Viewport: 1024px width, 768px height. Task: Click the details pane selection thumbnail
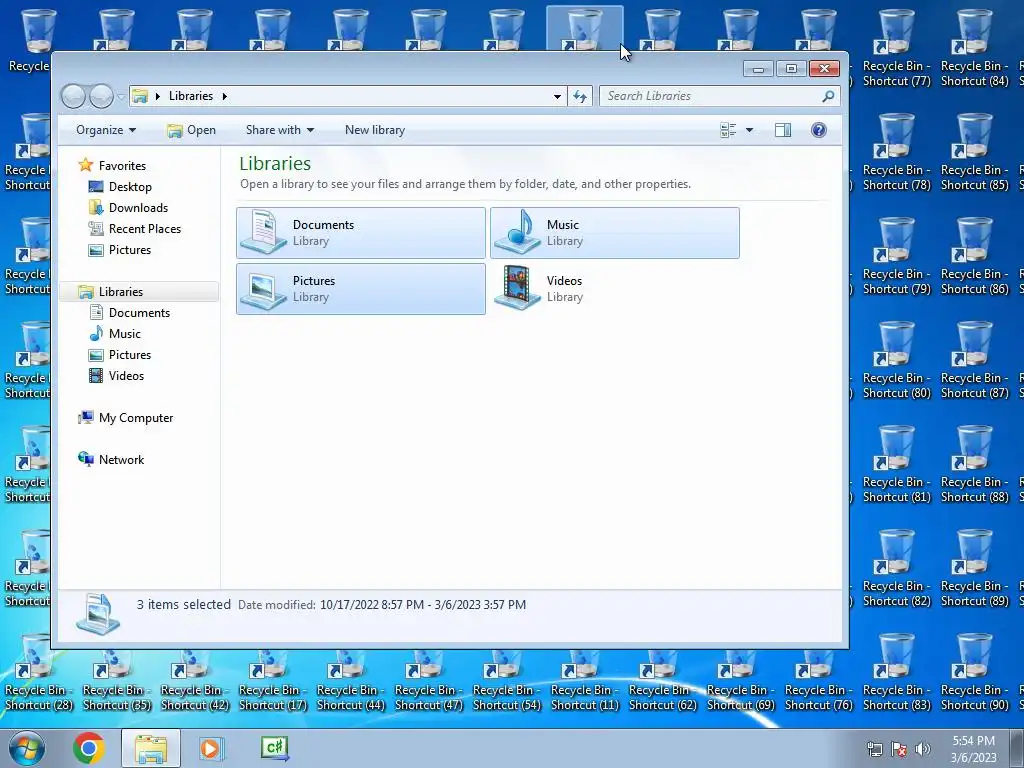[x=98, y=614]
